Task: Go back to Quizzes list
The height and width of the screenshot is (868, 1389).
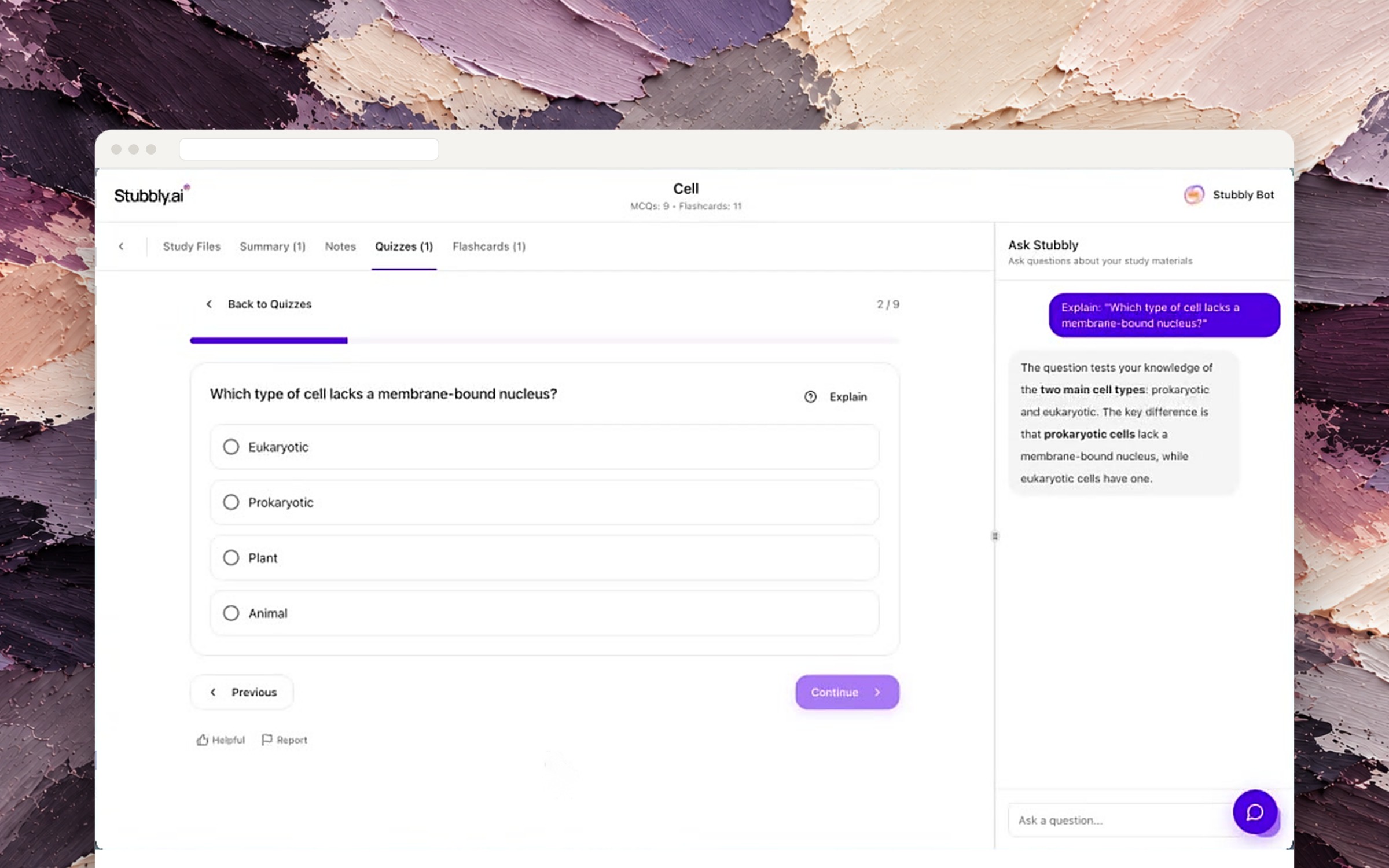Action: pos(259,304)
